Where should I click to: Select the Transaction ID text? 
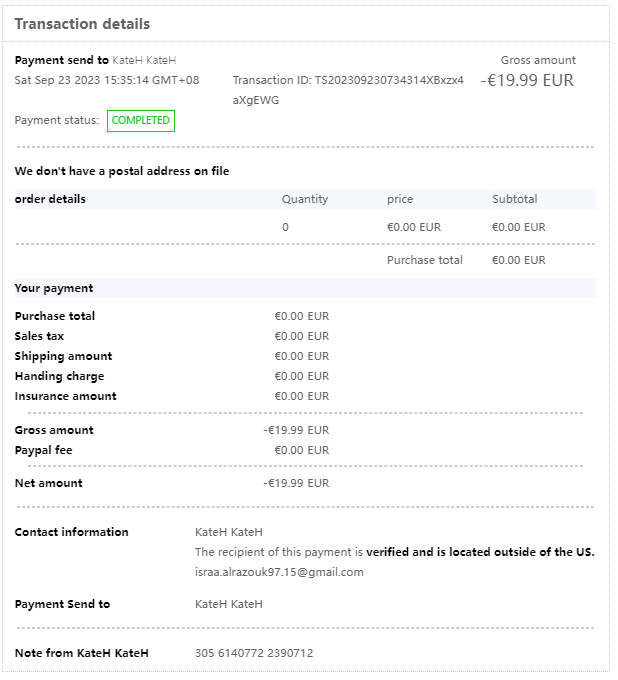pos(348,80)
